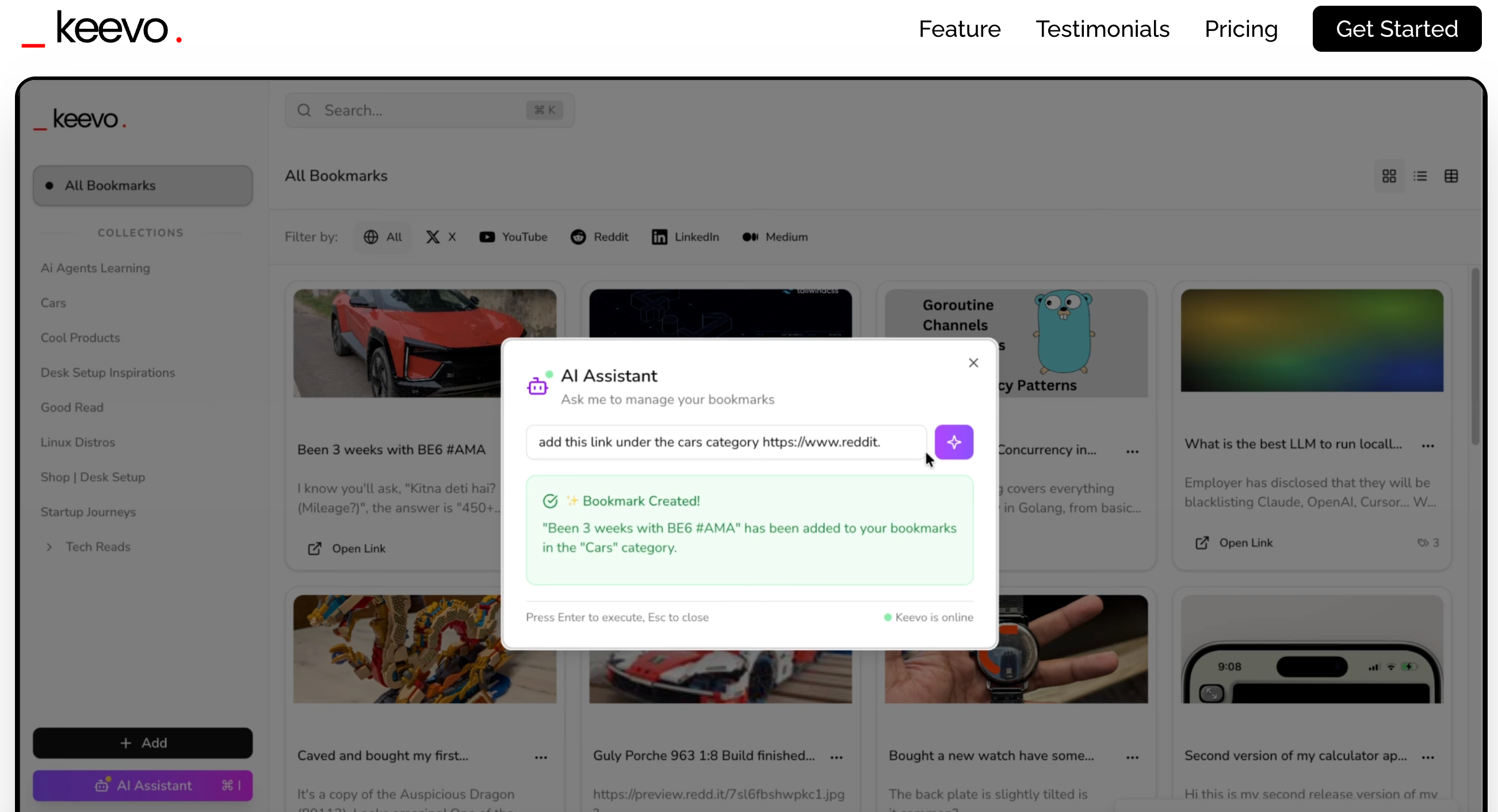Open more options for LLM bookmark
This screenshot has width=1498, height=812.
coord(1428,446)
